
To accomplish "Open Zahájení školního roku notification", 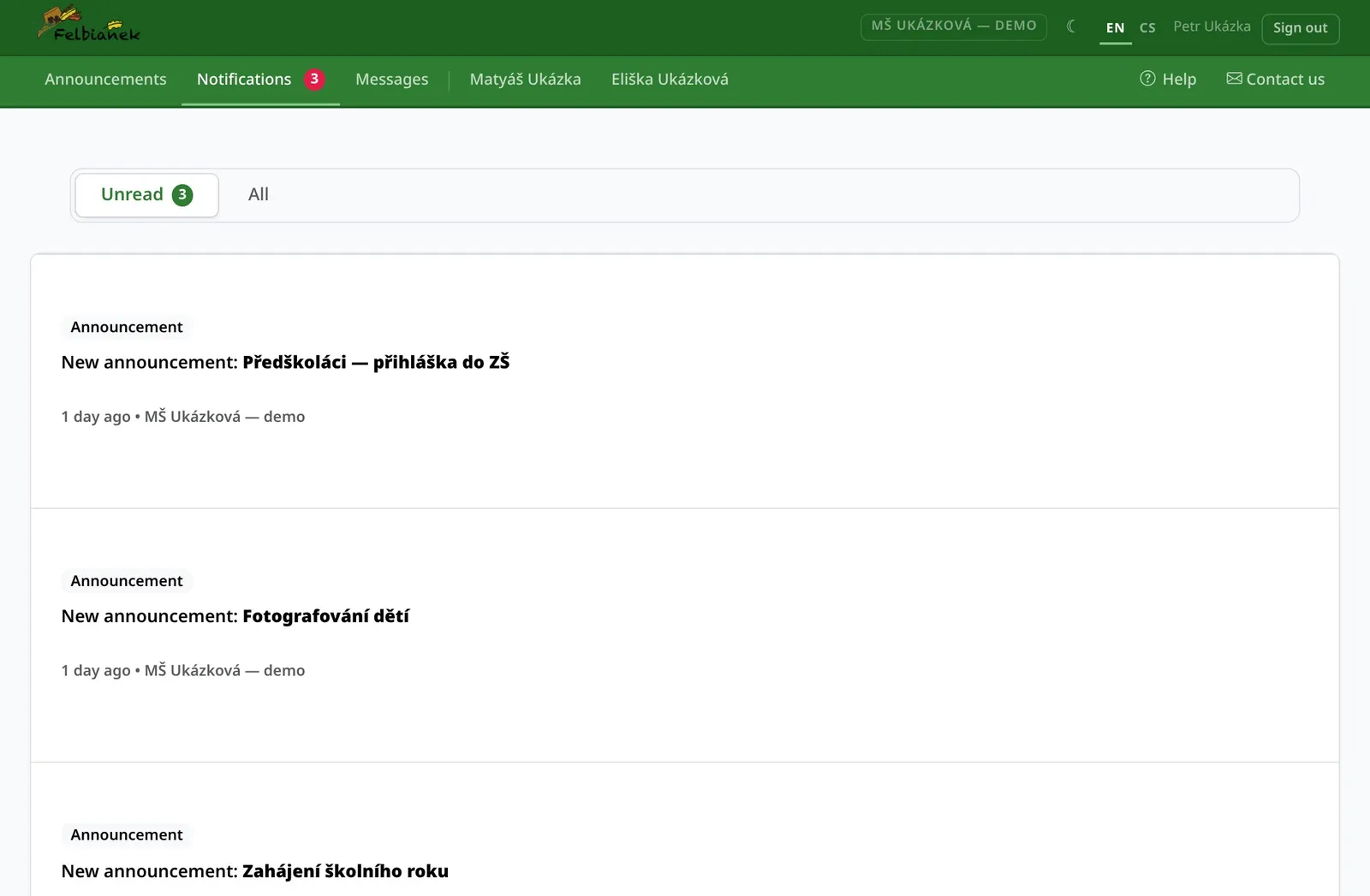I will 685,830.
